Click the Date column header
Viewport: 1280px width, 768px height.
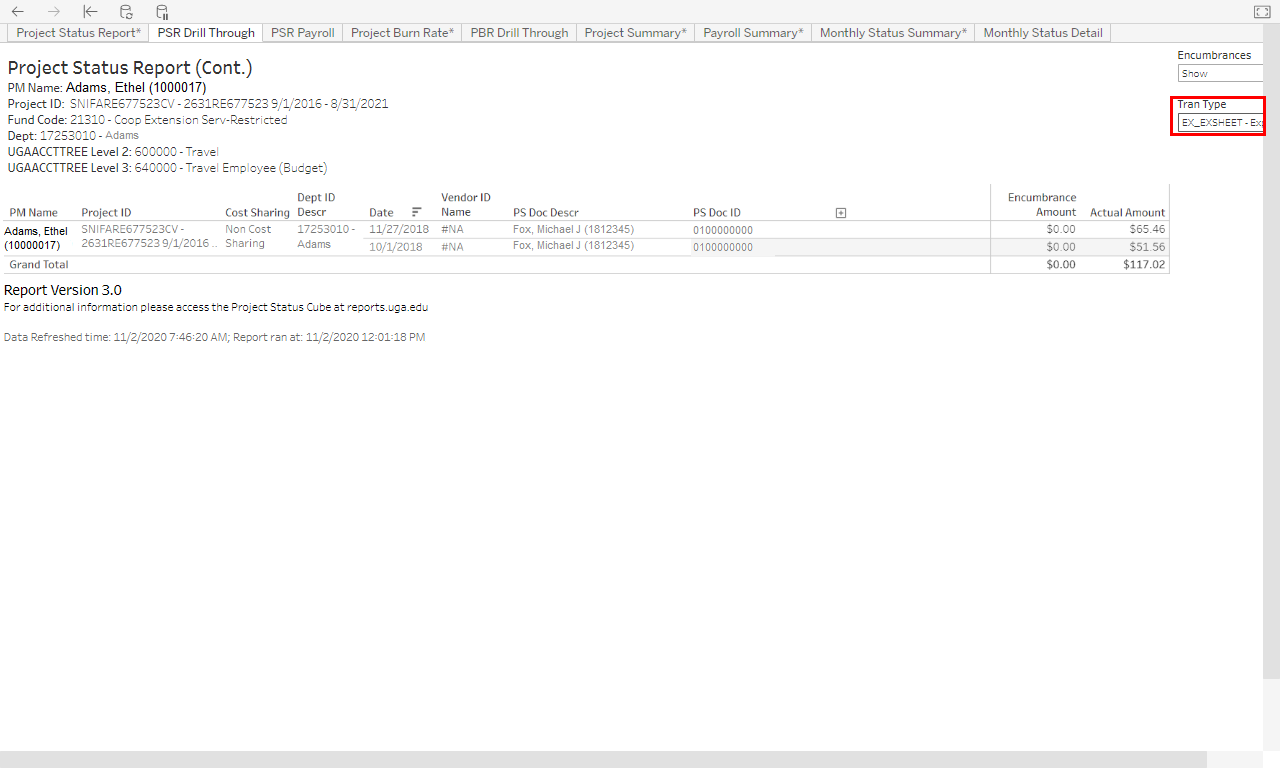point(381,213)
